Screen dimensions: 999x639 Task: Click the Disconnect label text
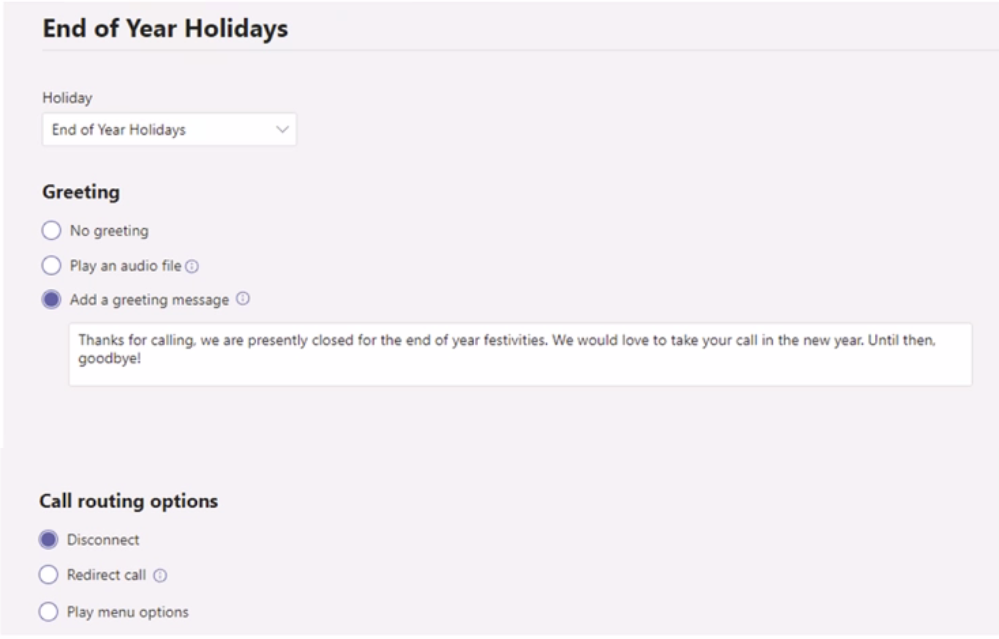103,540
